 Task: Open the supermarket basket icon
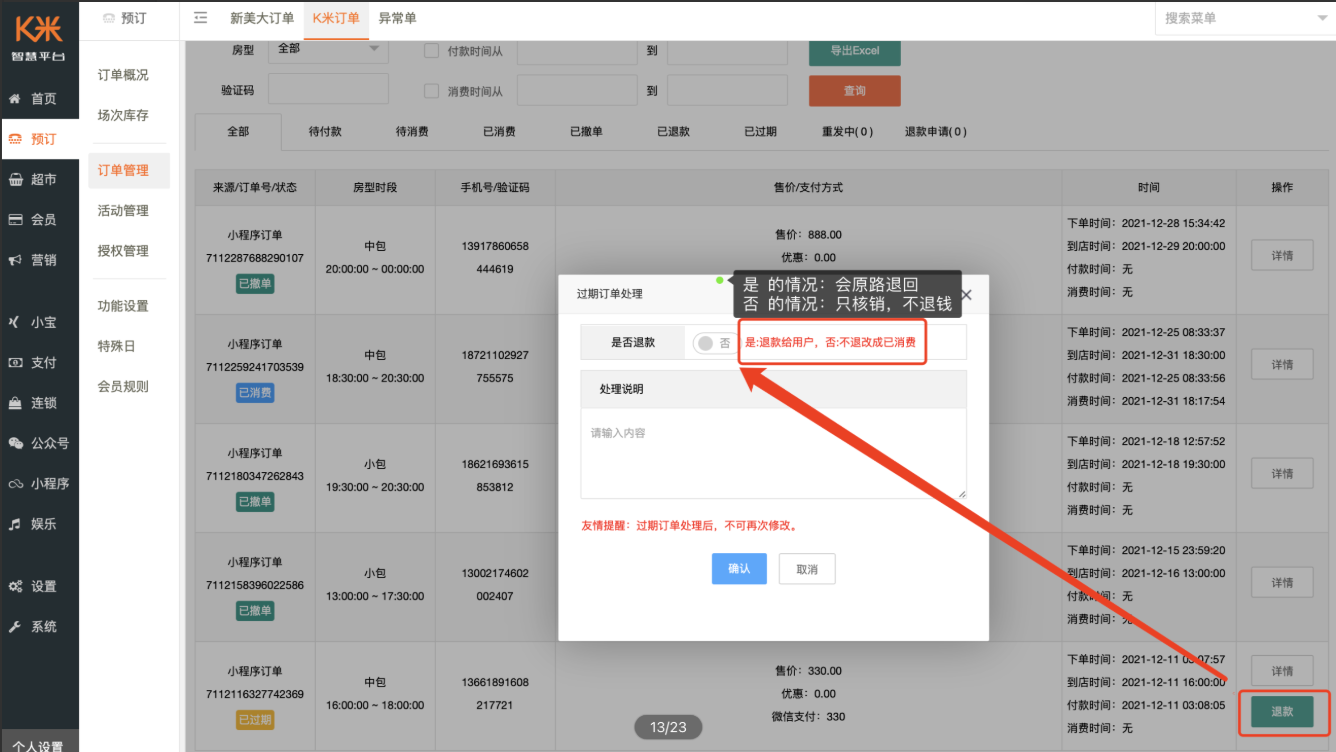(15, 179)
